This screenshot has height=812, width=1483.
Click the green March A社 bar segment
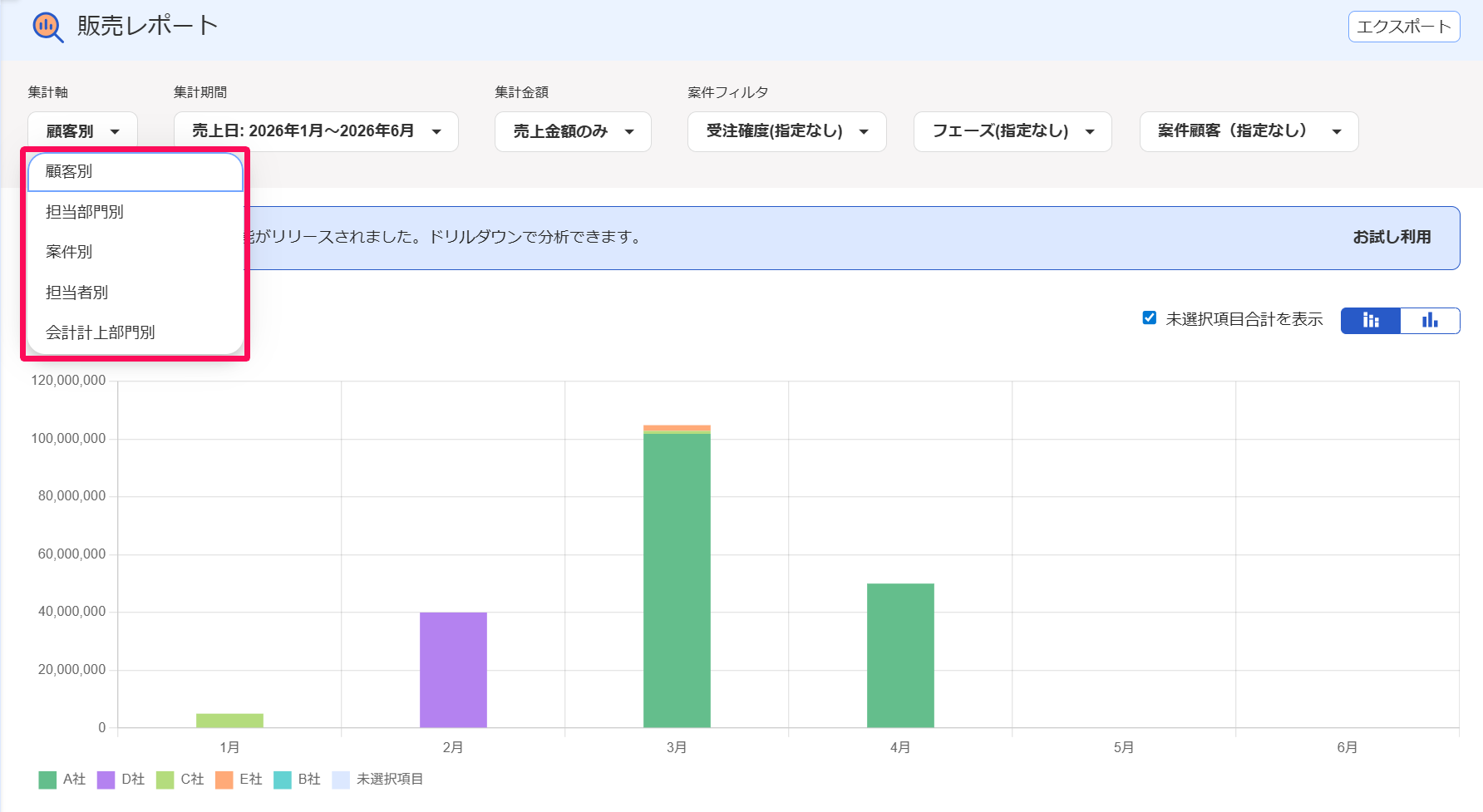(677, 581)
